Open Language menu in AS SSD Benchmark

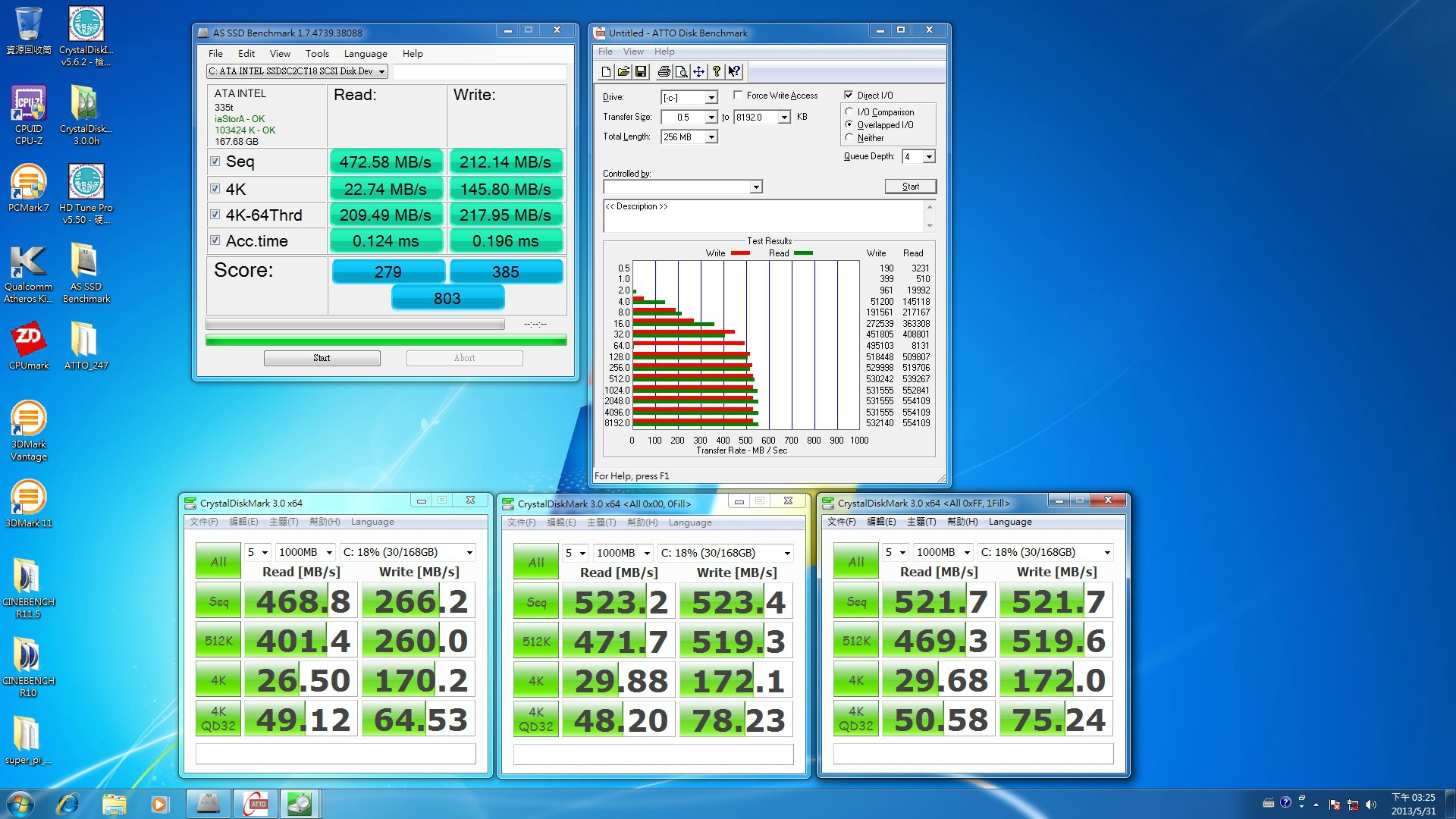(x=366, y=54)
